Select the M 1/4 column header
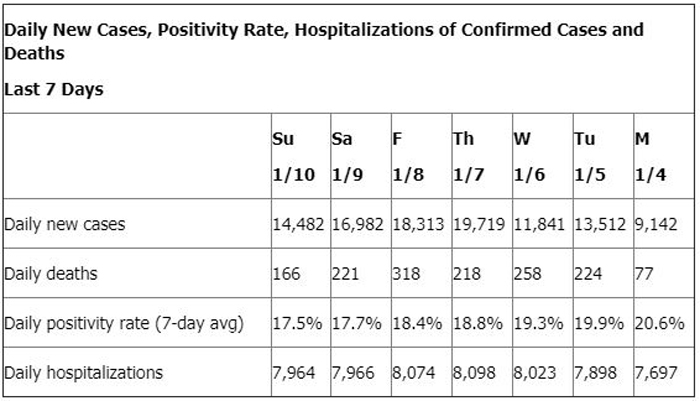The image size is (700, 401). (650, 156)
